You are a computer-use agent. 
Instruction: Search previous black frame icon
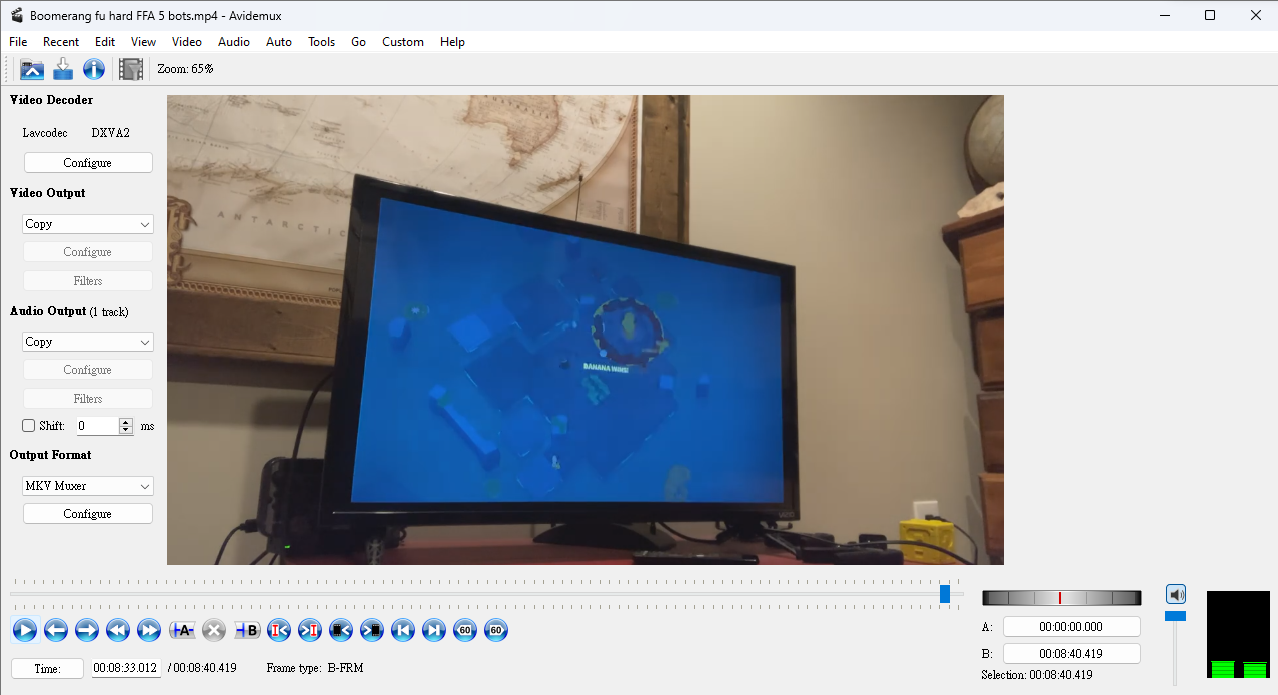click(341, 630)
